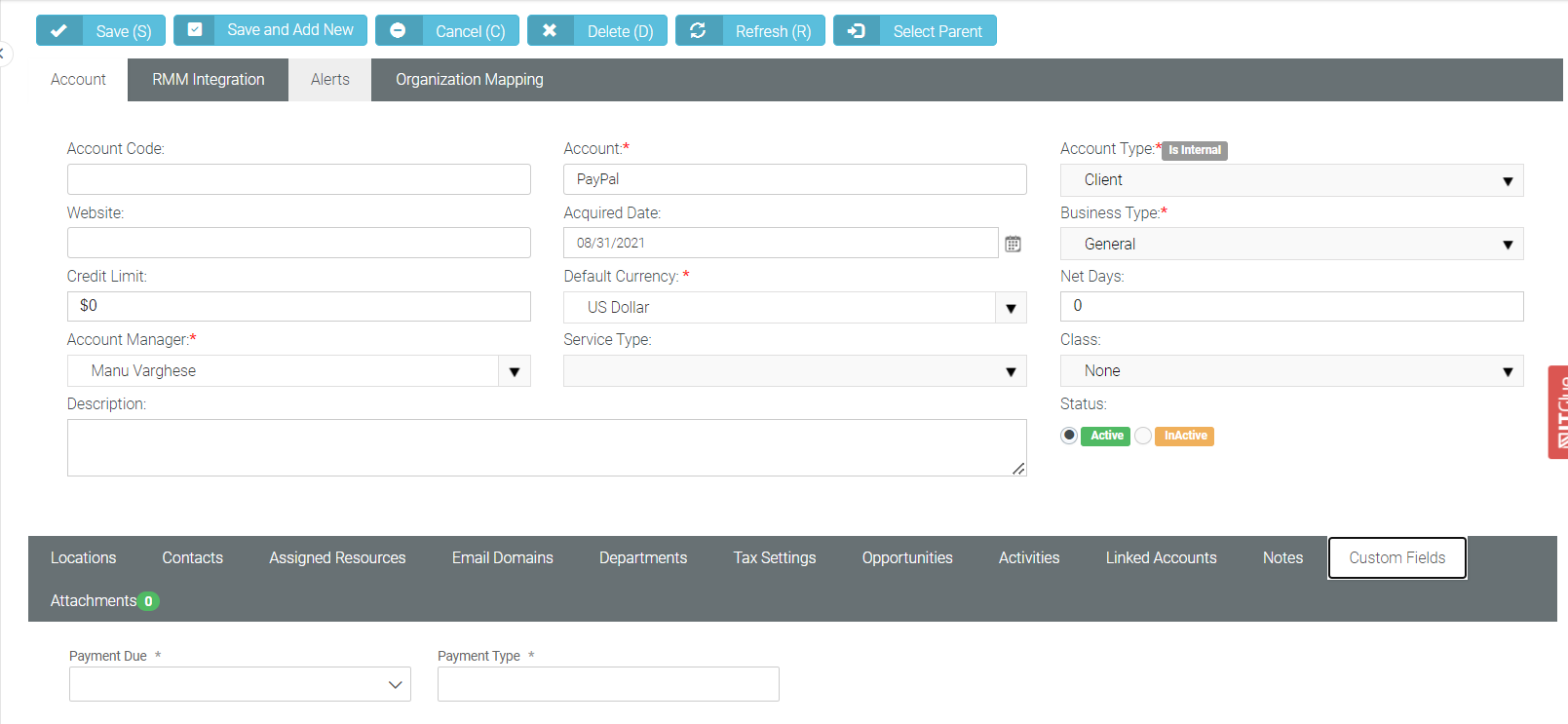Expand the Payment Due dropdown
This screenshot has width=1568, height=724.
point(395,685)
